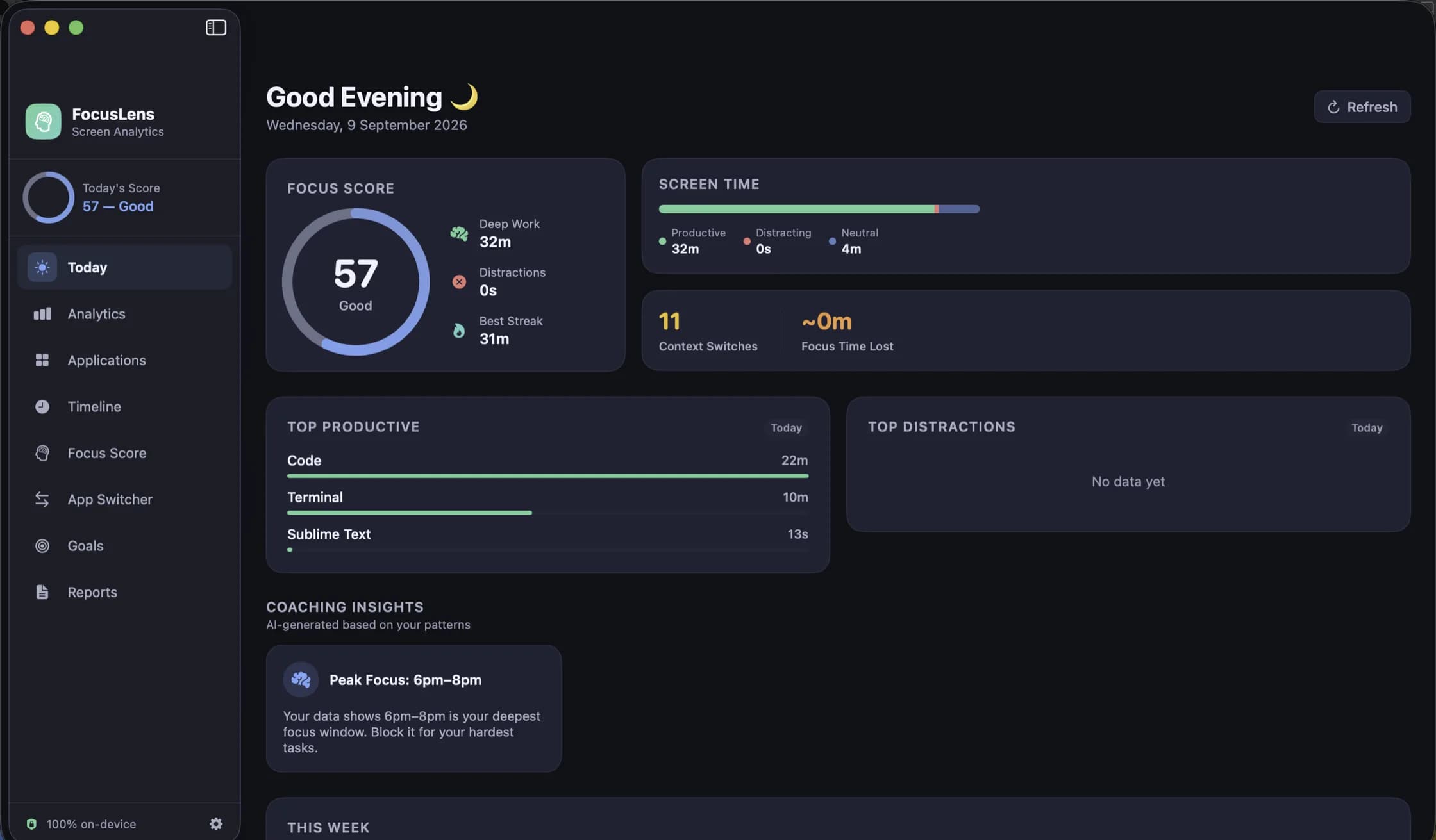Click the Reports document icon
This screenshot has width=1436, height=840.
click(x=42, y=592)
